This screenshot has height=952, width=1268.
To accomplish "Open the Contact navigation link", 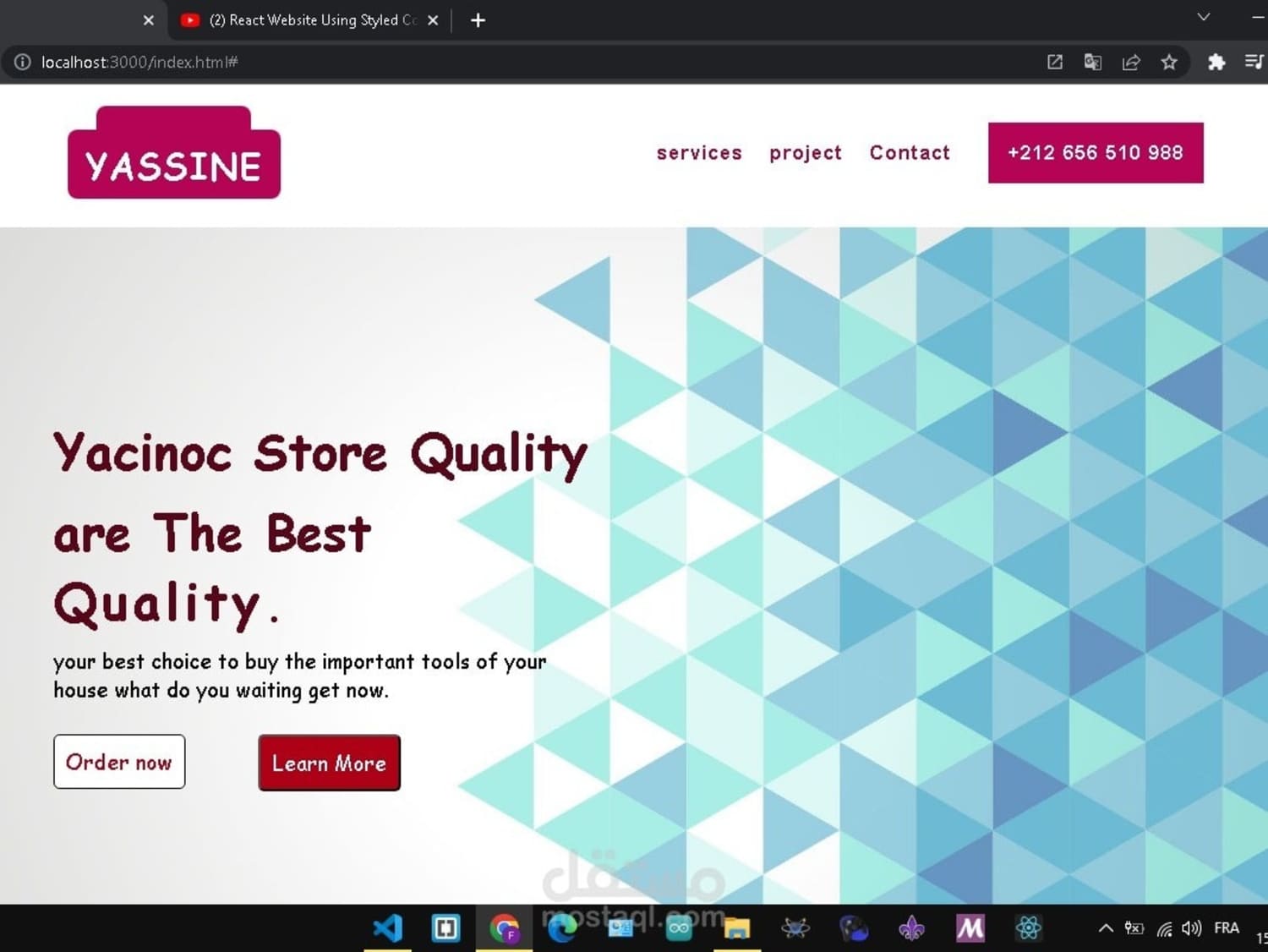I will pos(910,153).
